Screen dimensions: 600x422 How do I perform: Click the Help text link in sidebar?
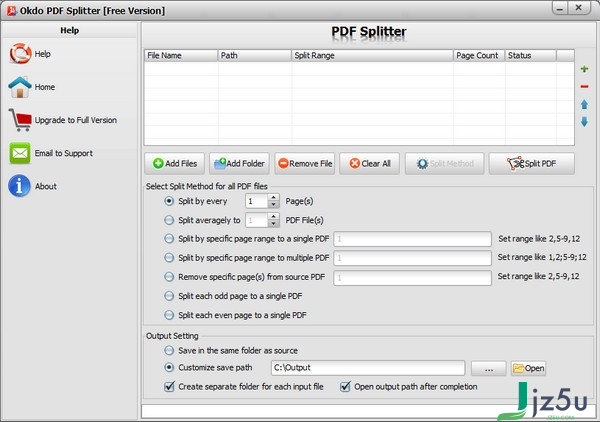pyautogui.click(x=42, y=54)
